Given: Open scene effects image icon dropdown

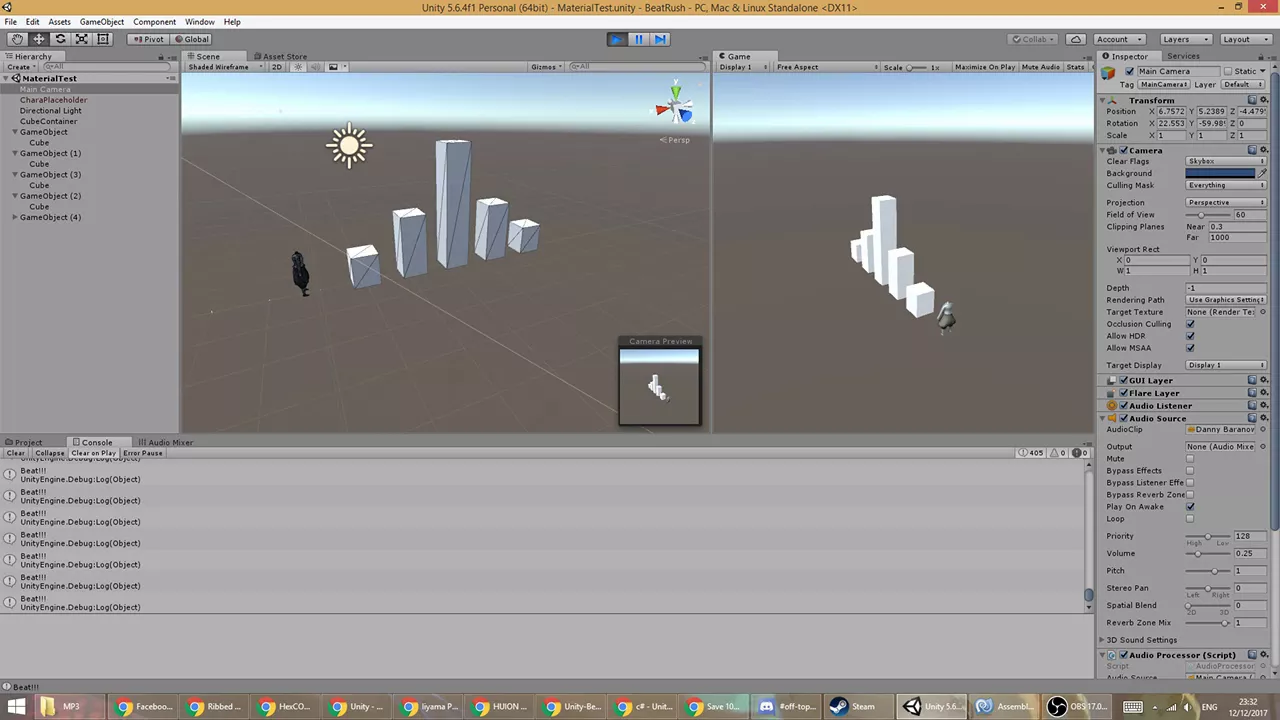Looking at the screenshot, I should [x=335, y=67].
